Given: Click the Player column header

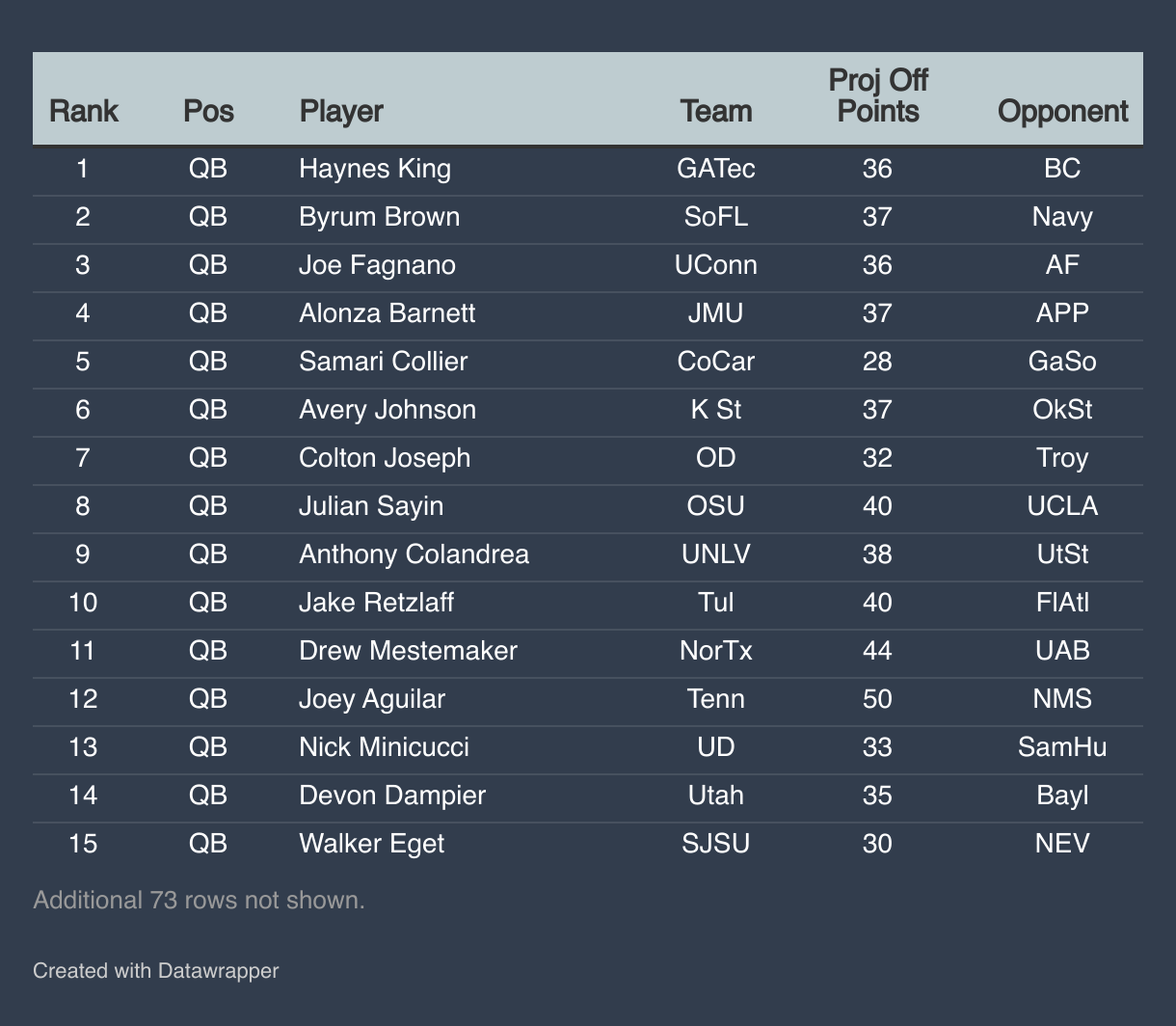Looking at the screenshot, I should coord(341,111).
